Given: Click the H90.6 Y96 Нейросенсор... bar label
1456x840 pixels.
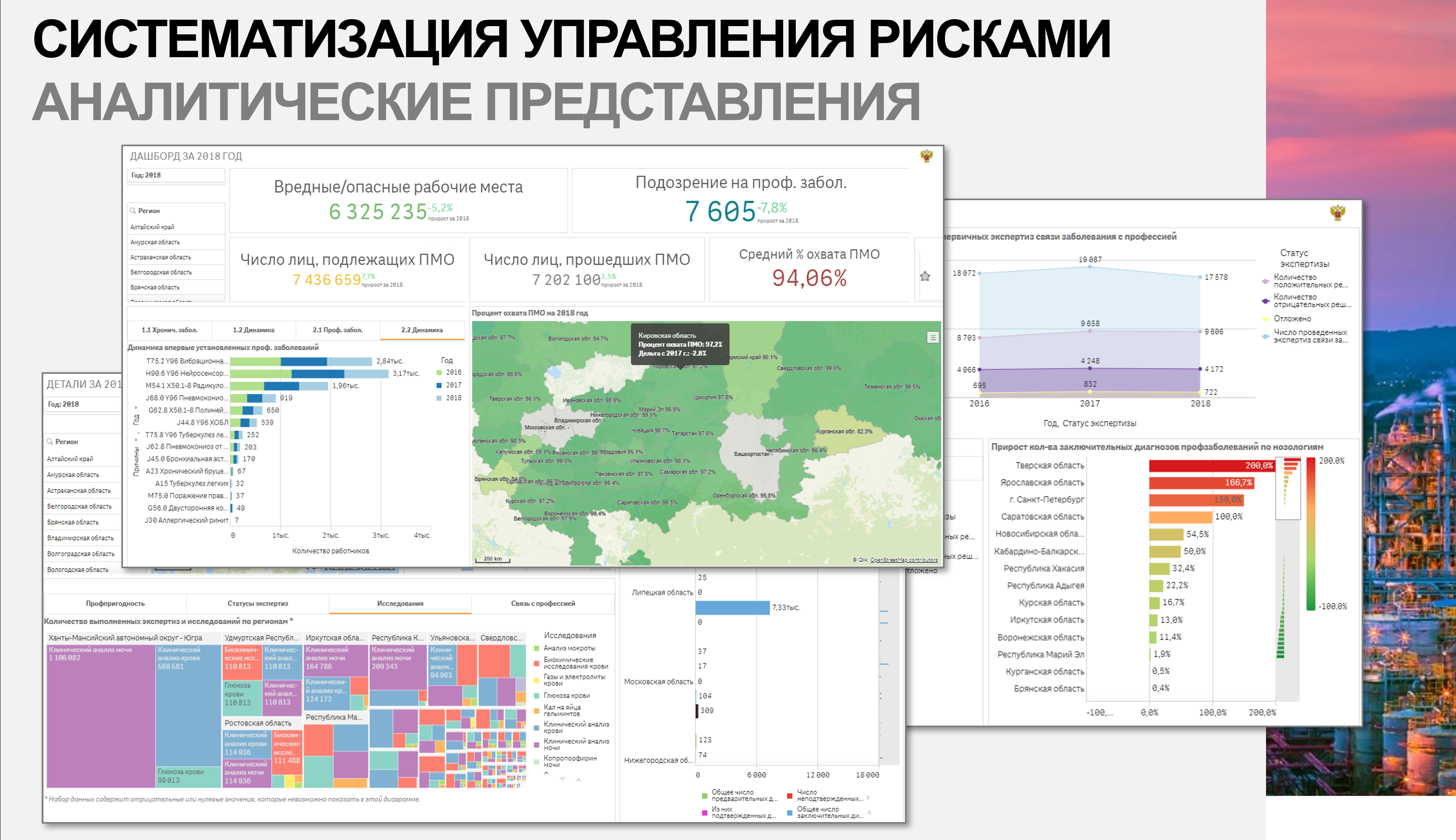Looking at the screenshot, I should click(x=187, y=374).
